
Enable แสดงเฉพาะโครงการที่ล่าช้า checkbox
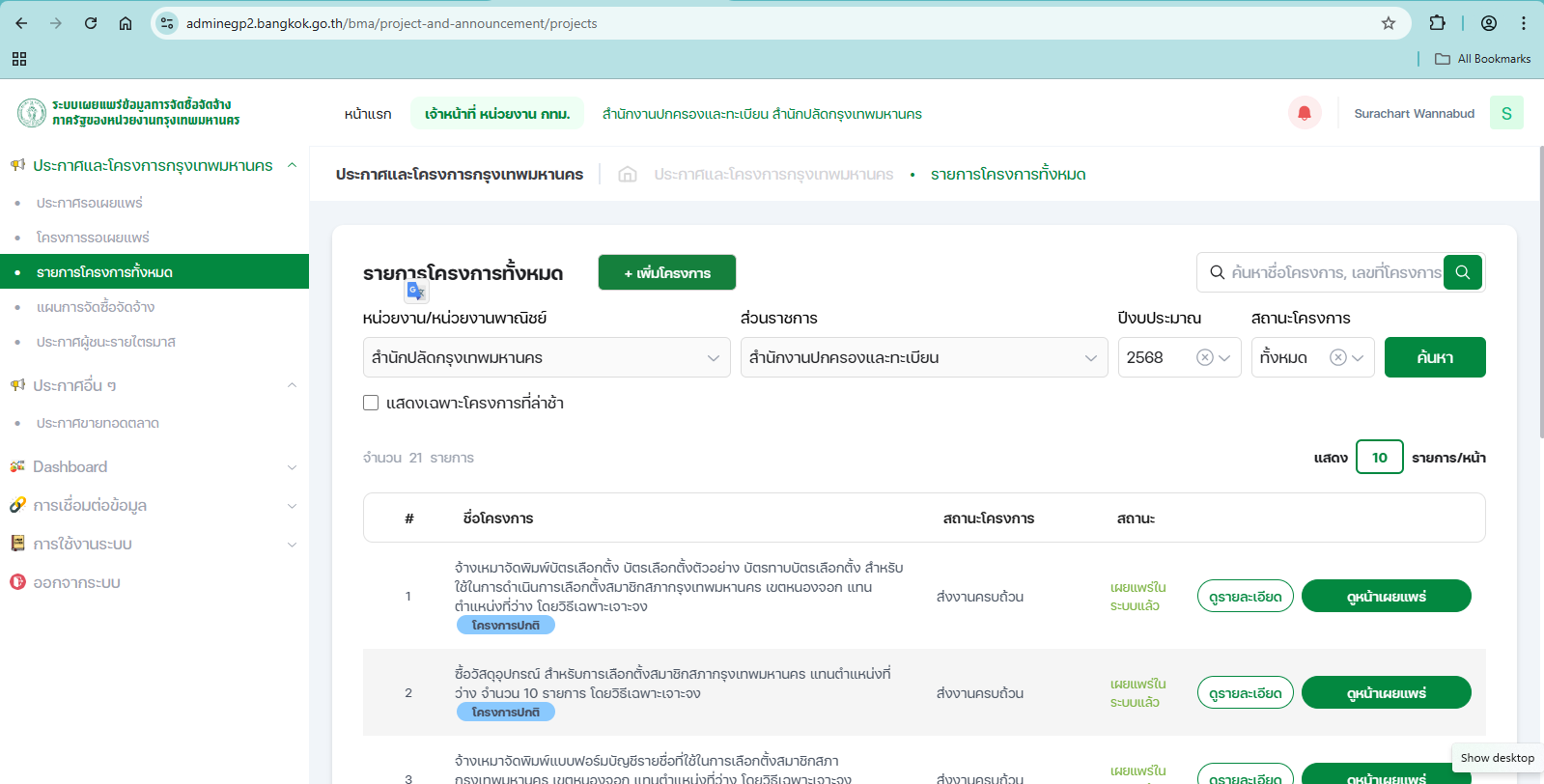371,403
